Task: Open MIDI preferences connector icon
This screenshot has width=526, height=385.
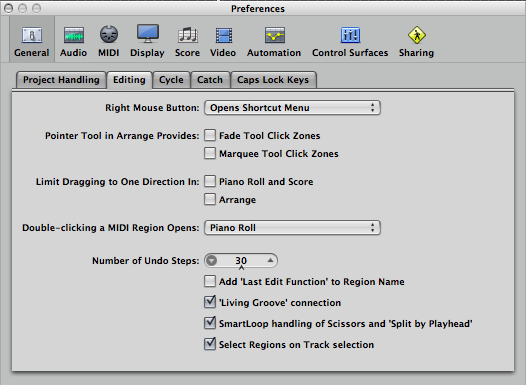Action: (x=109, y=35)
